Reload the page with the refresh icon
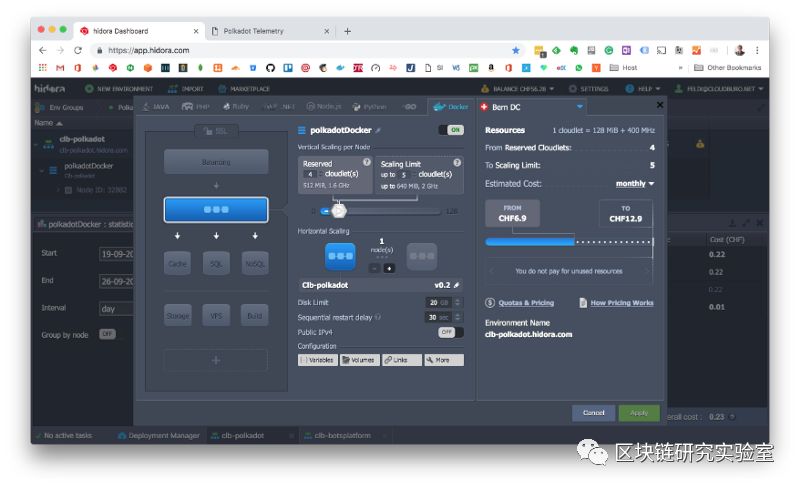Viewport: 800px width, 488px height. [x=78, y=50]
